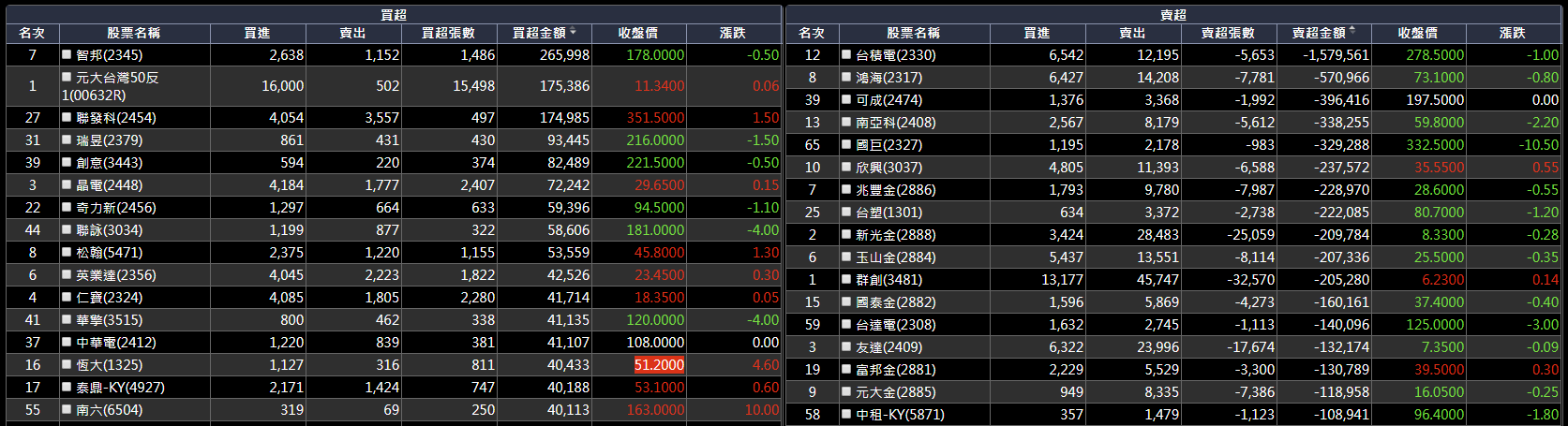The height and width of the screenshot is (426, 1568).
Task: Tick the checkbox beside 聯發科(2454)
Action: (x=67, y=117)
